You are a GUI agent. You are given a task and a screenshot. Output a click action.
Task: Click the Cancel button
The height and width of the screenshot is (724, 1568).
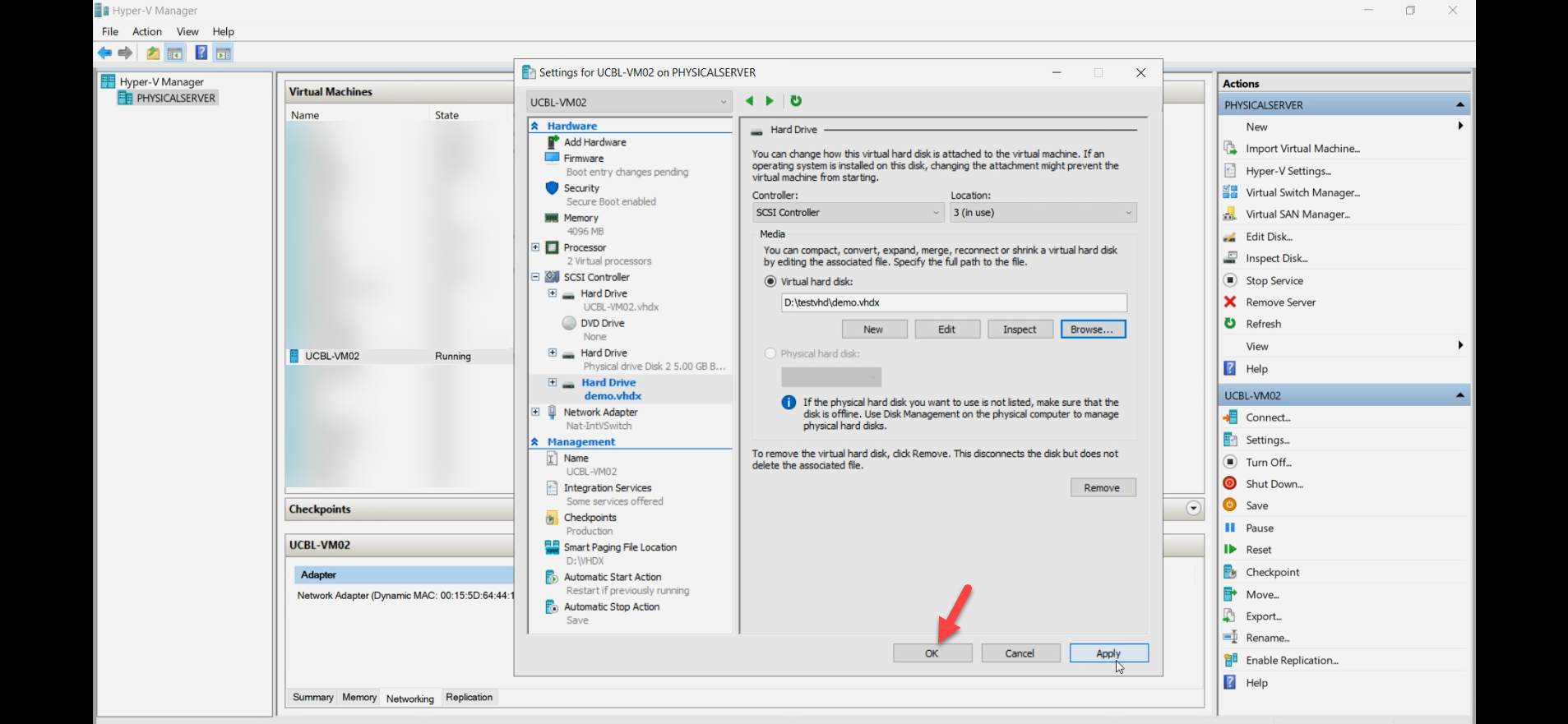(x=1020, y=653)
